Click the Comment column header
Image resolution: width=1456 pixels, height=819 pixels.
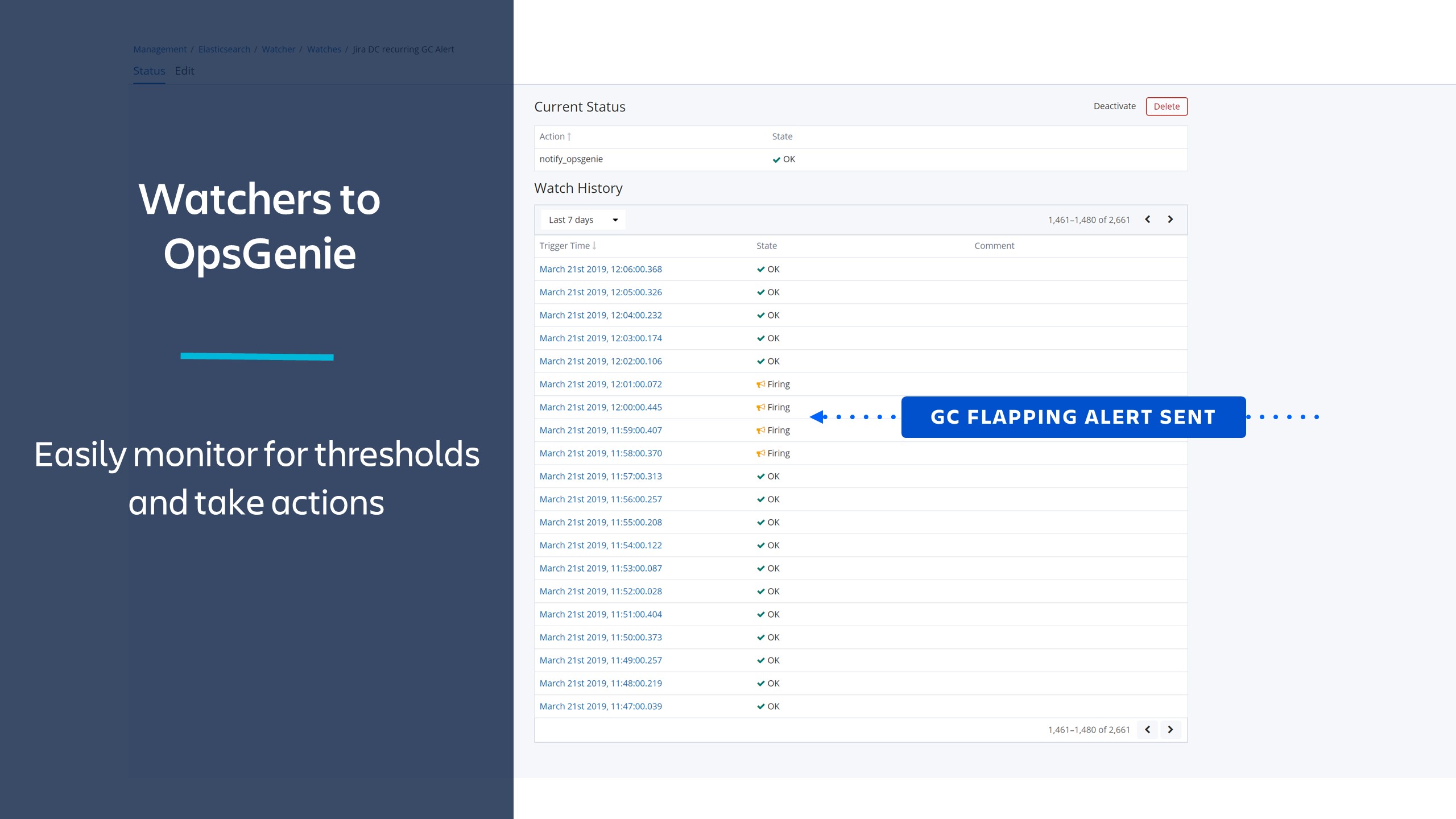[994, 246]
